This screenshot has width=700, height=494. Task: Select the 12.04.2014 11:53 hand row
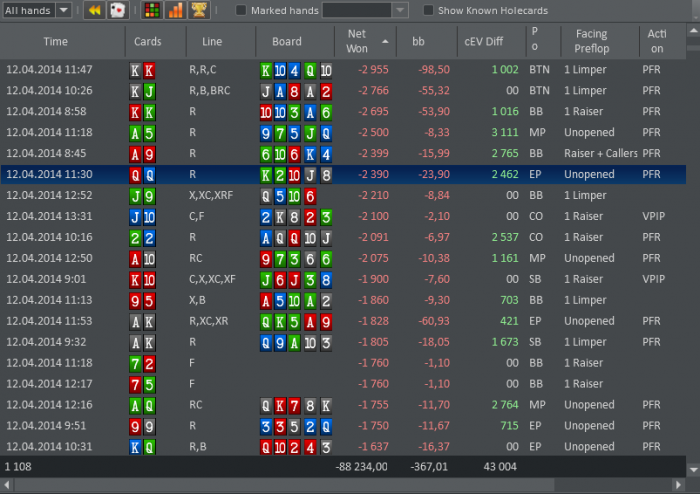pos(343,321)
